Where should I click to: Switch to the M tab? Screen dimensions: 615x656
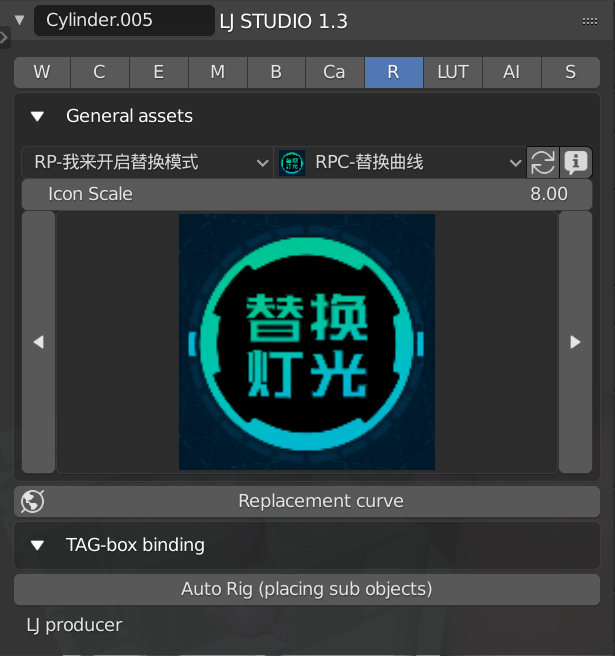click(x=218, y=72)
